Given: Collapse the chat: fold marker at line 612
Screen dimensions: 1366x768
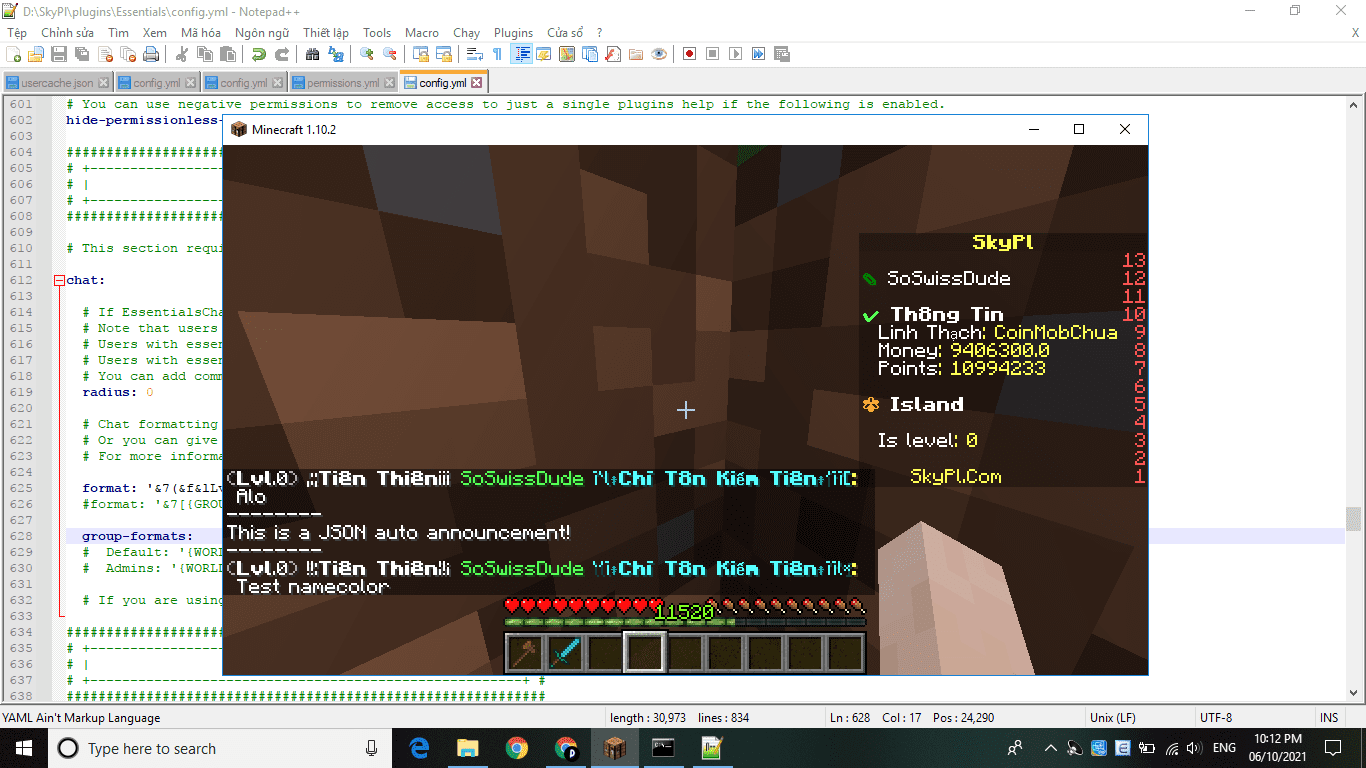Looking at the screenshot, I should point(60,280).
